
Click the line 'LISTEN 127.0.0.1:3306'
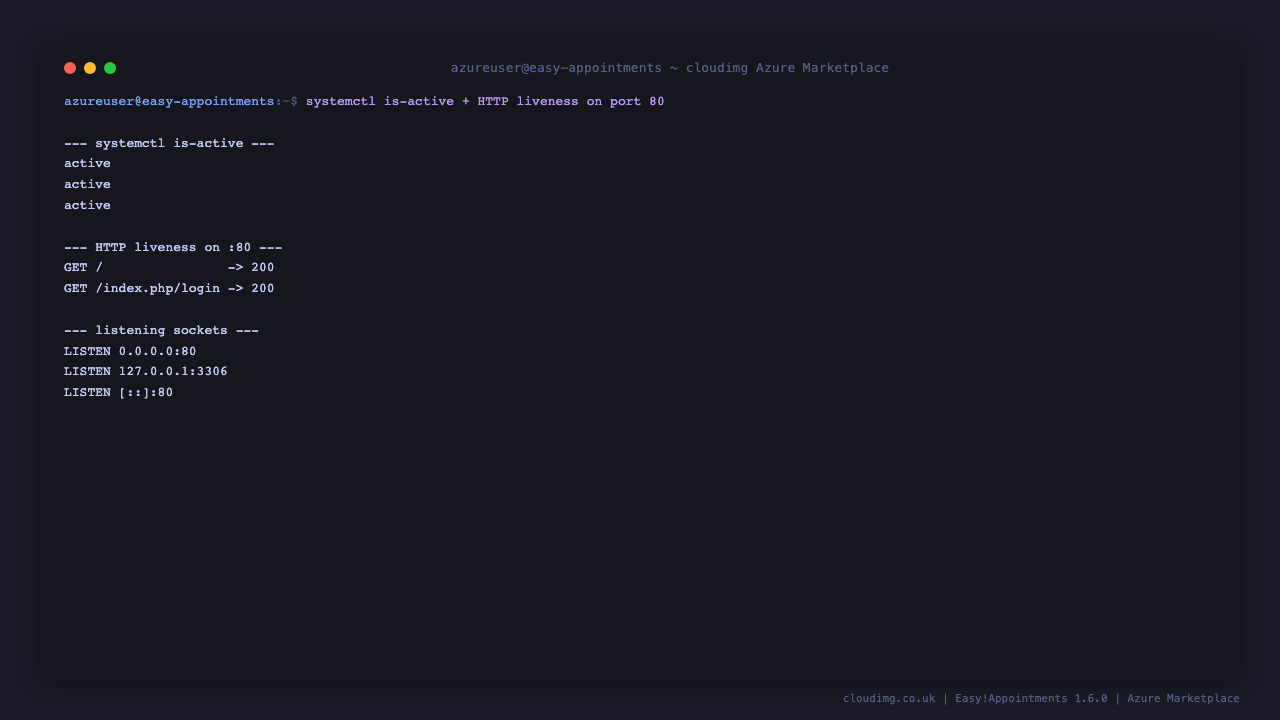pyautogui.click(x=146, y=371)
